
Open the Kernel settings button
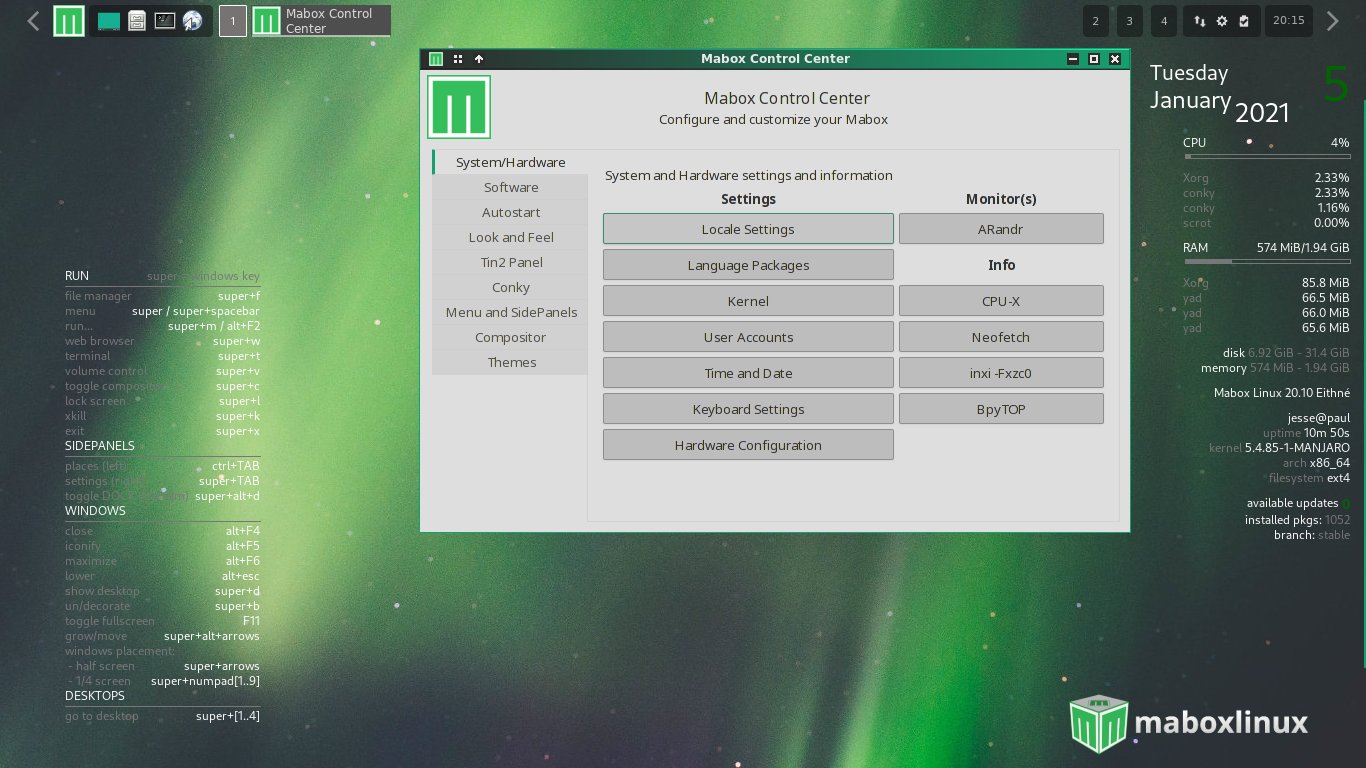(748, 301)
